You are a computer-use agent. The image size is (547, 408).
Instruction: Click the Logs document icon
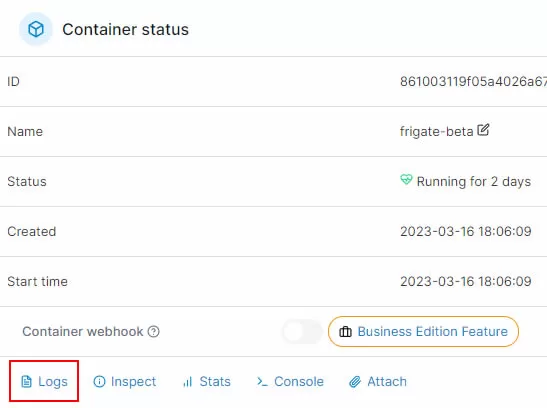tap(27, 381)
